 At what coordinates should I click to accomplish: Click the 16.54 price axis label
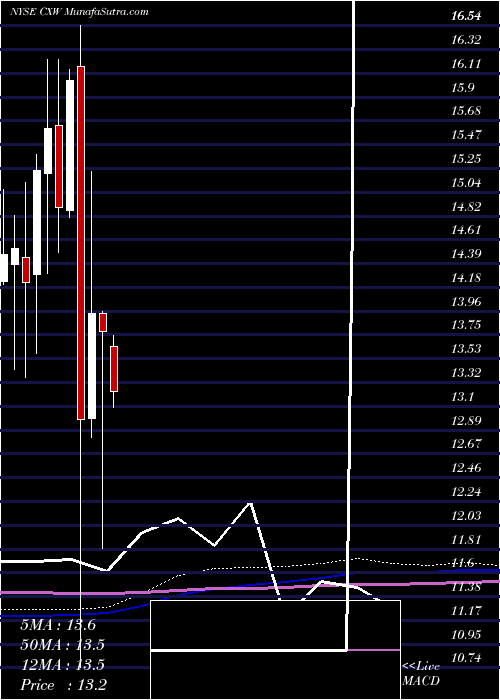tap(466, 17)
